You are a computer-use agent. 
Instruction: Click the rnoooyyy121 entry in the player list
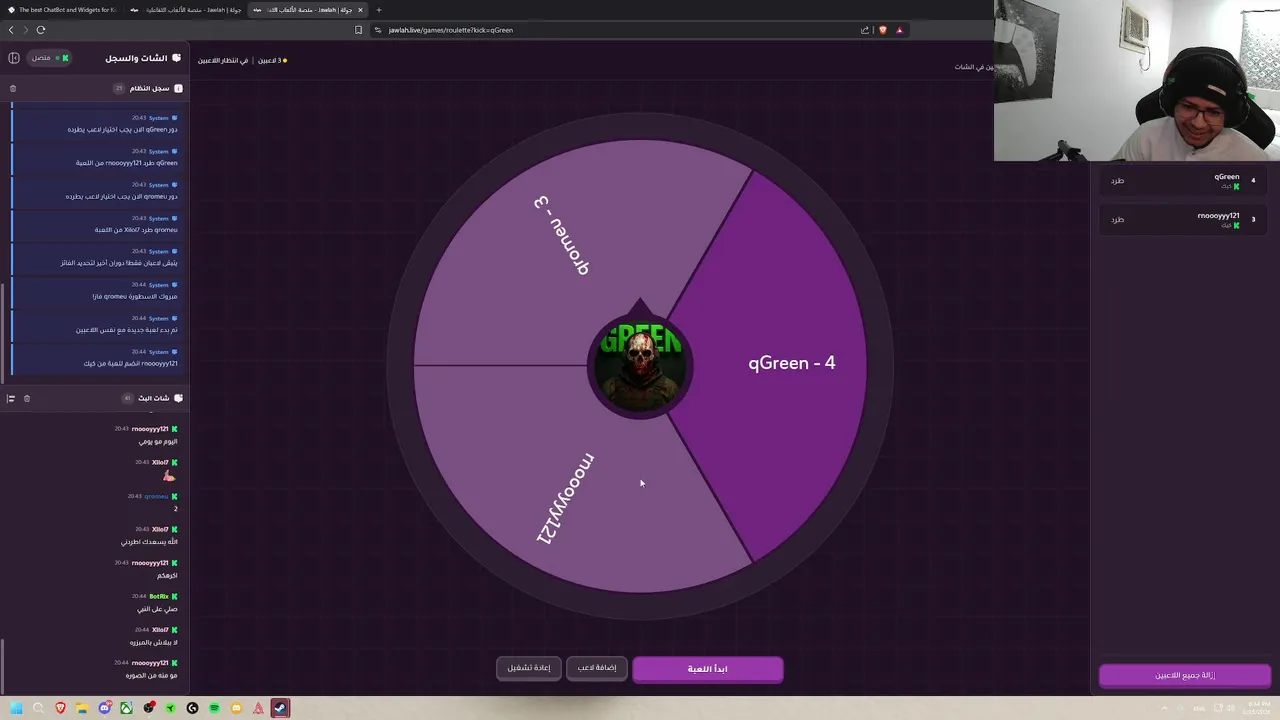coord(1183,220)
